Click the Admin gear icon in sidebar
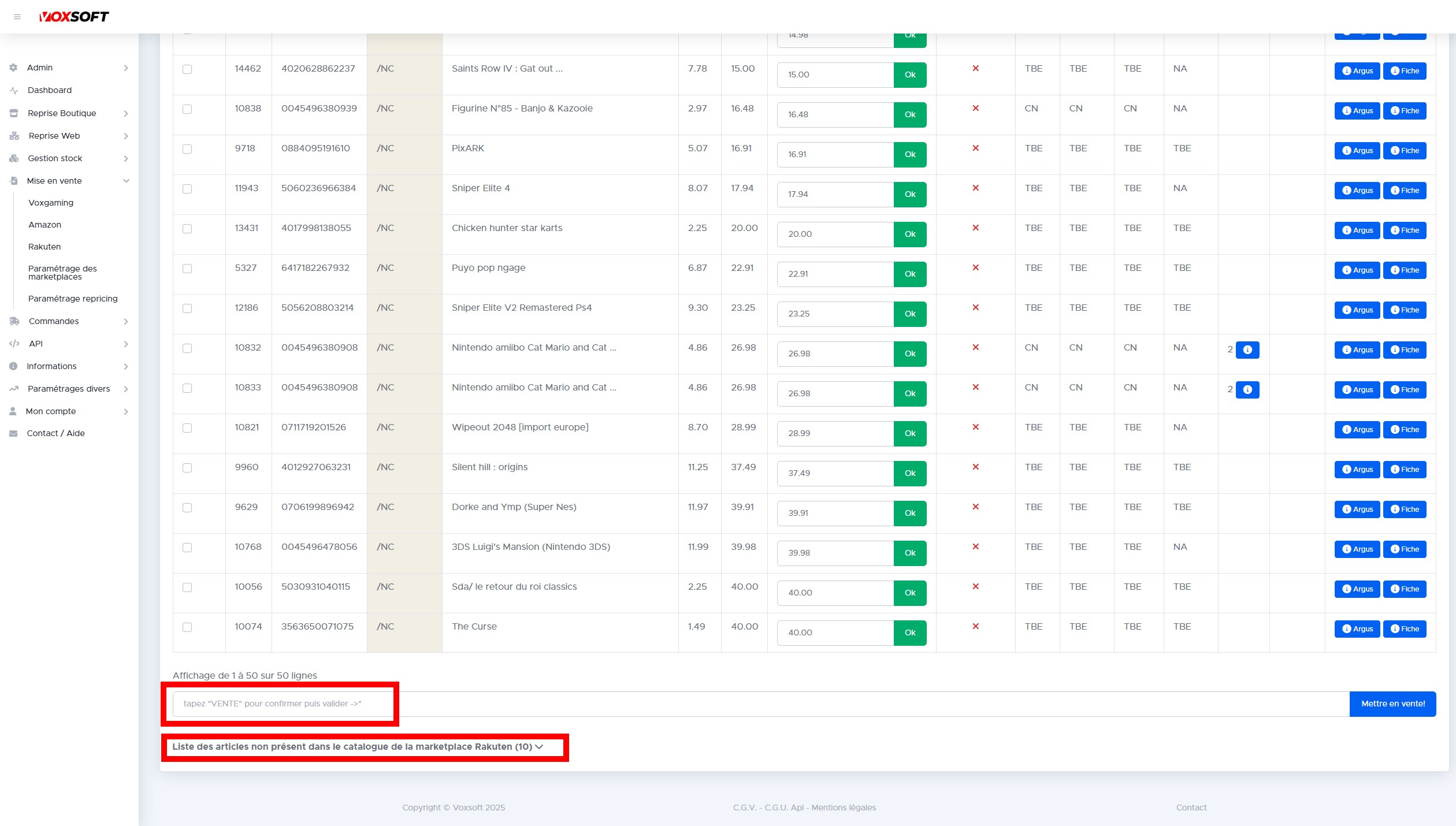This screenshot has height=826, width=1456. [14, 68]
